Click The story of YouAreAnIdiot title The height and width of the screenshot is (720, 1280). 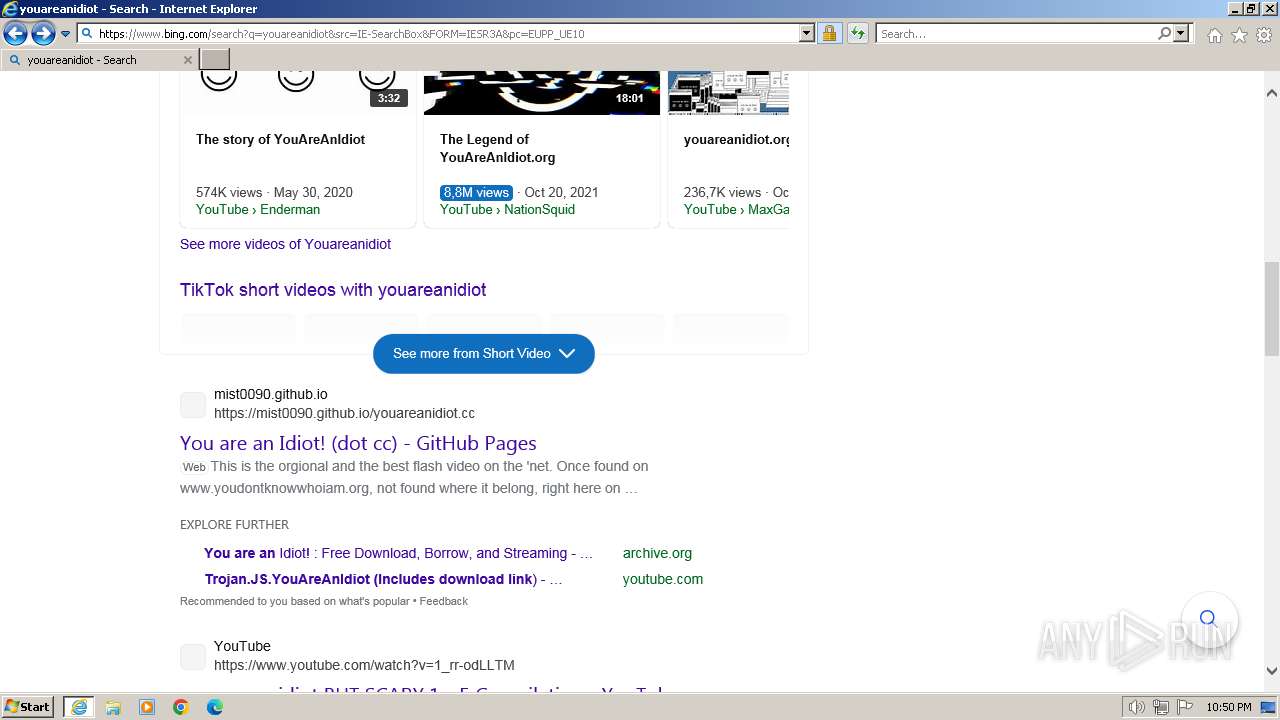[x=280, y=139]
